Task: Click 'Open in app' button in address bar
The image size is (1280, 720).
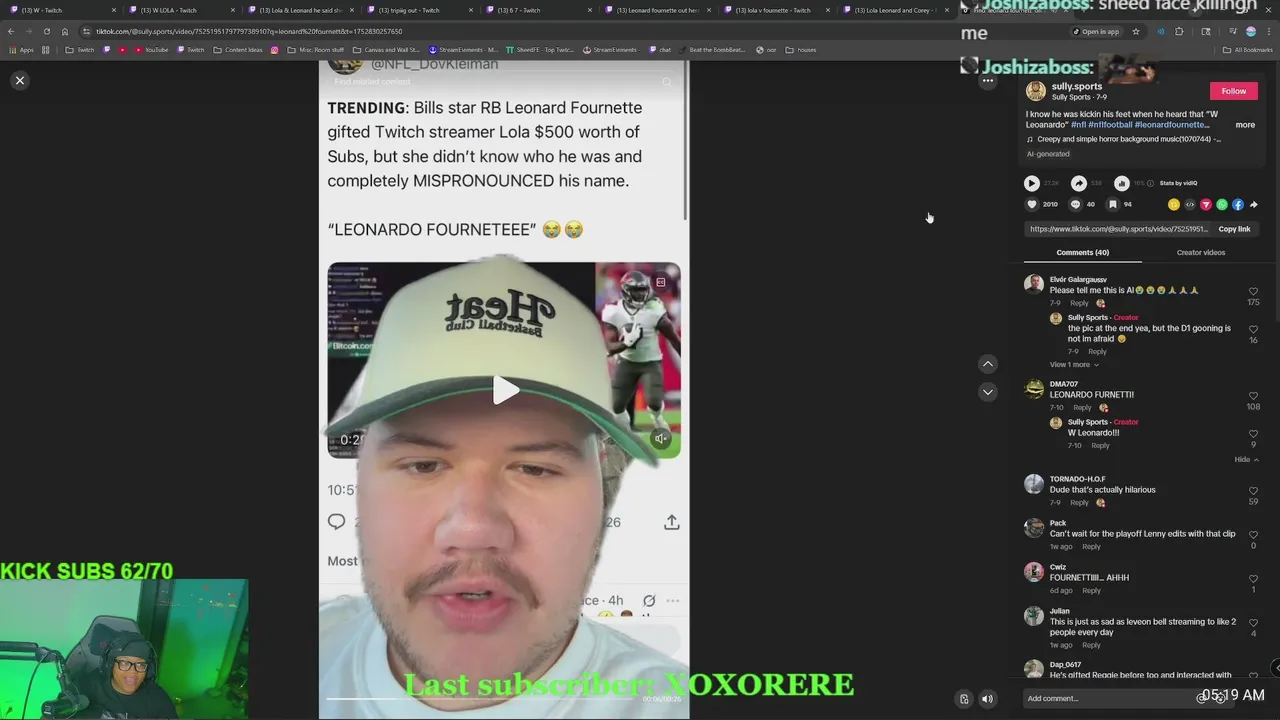Action: tap(1096, 31)
